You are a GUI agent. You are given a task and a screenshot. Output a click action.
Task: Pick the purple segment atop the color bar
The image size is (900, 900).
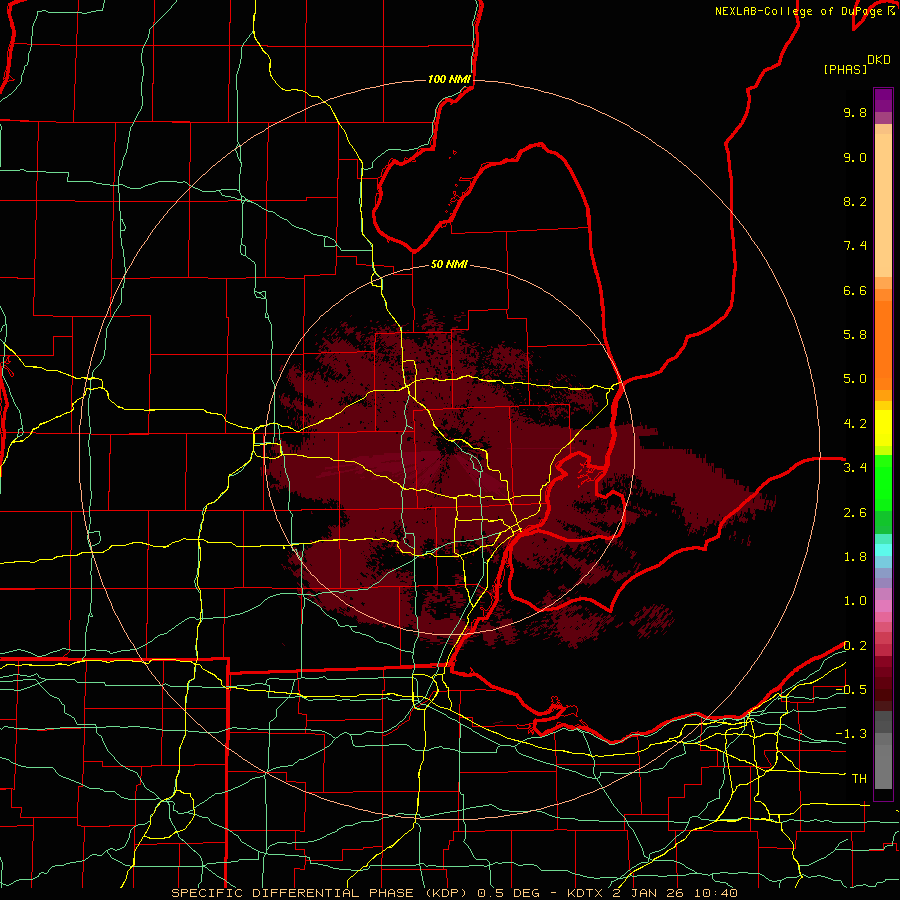883,100
